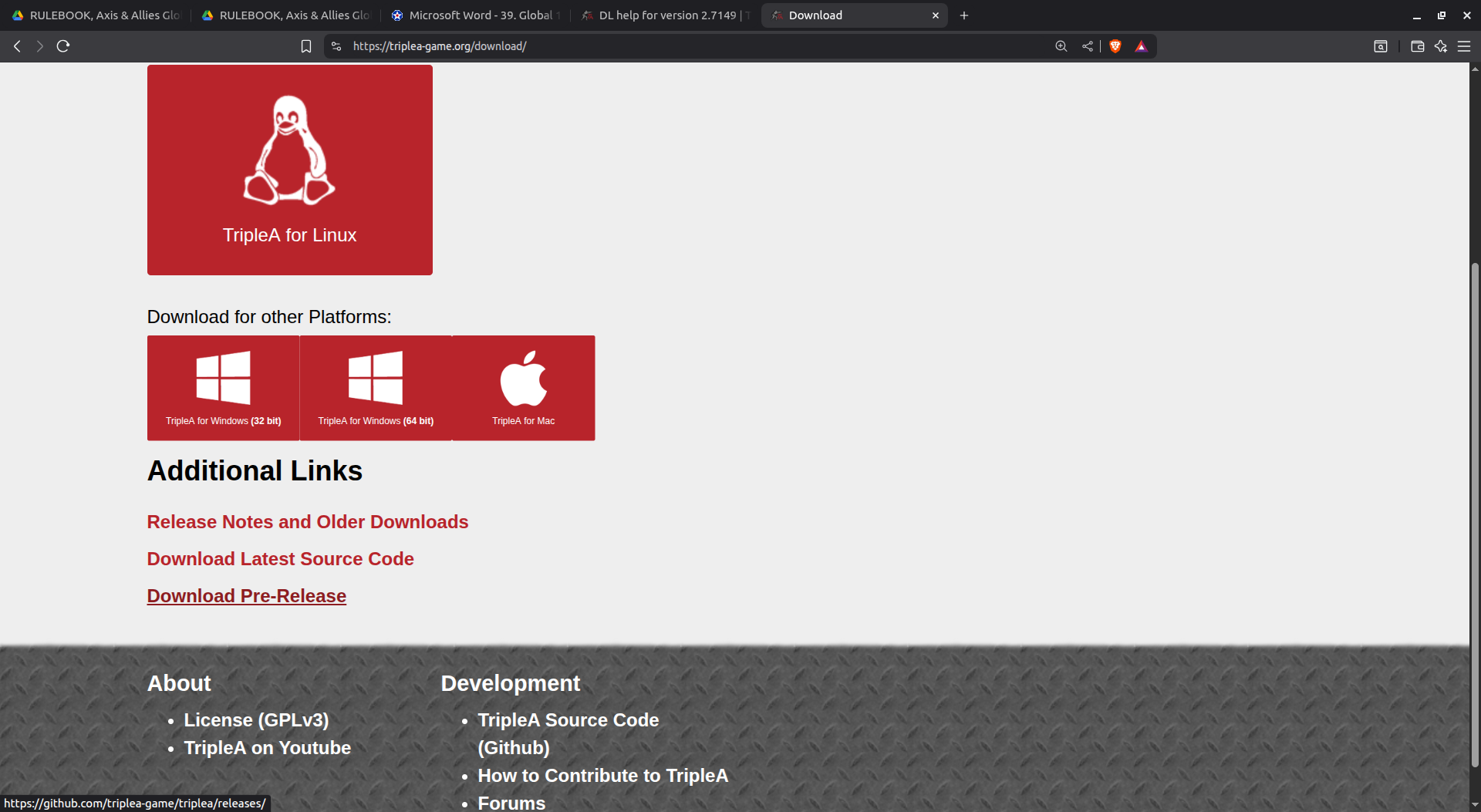The image size is (1481, 812).
Task: Open the tab search button in toolbar
Action: tap(1381, 46)
